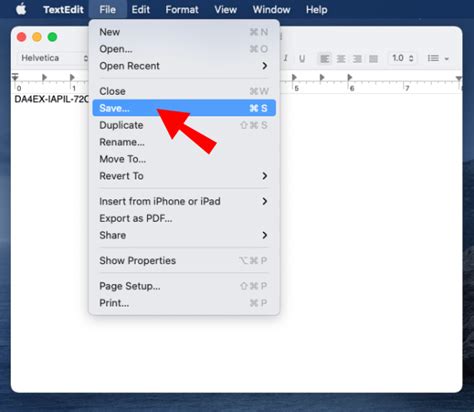Viewport: 474px width, 412px height.
Task: Click the yellow minimize window button
Action: click(37, 37)
